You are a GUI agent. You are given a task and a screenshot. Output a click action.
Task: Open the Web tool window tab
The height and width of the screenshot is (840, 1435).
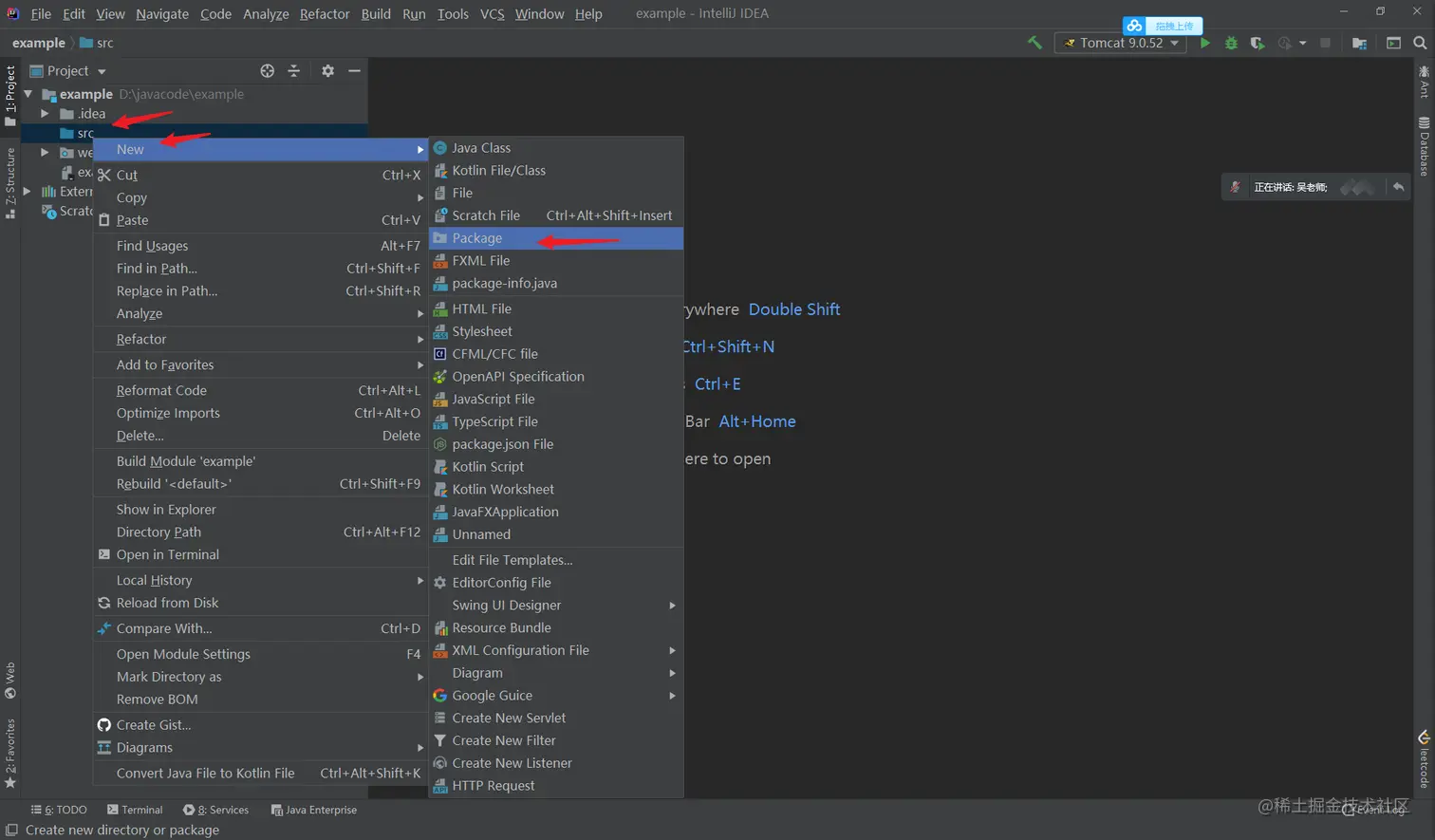point(10,681)
